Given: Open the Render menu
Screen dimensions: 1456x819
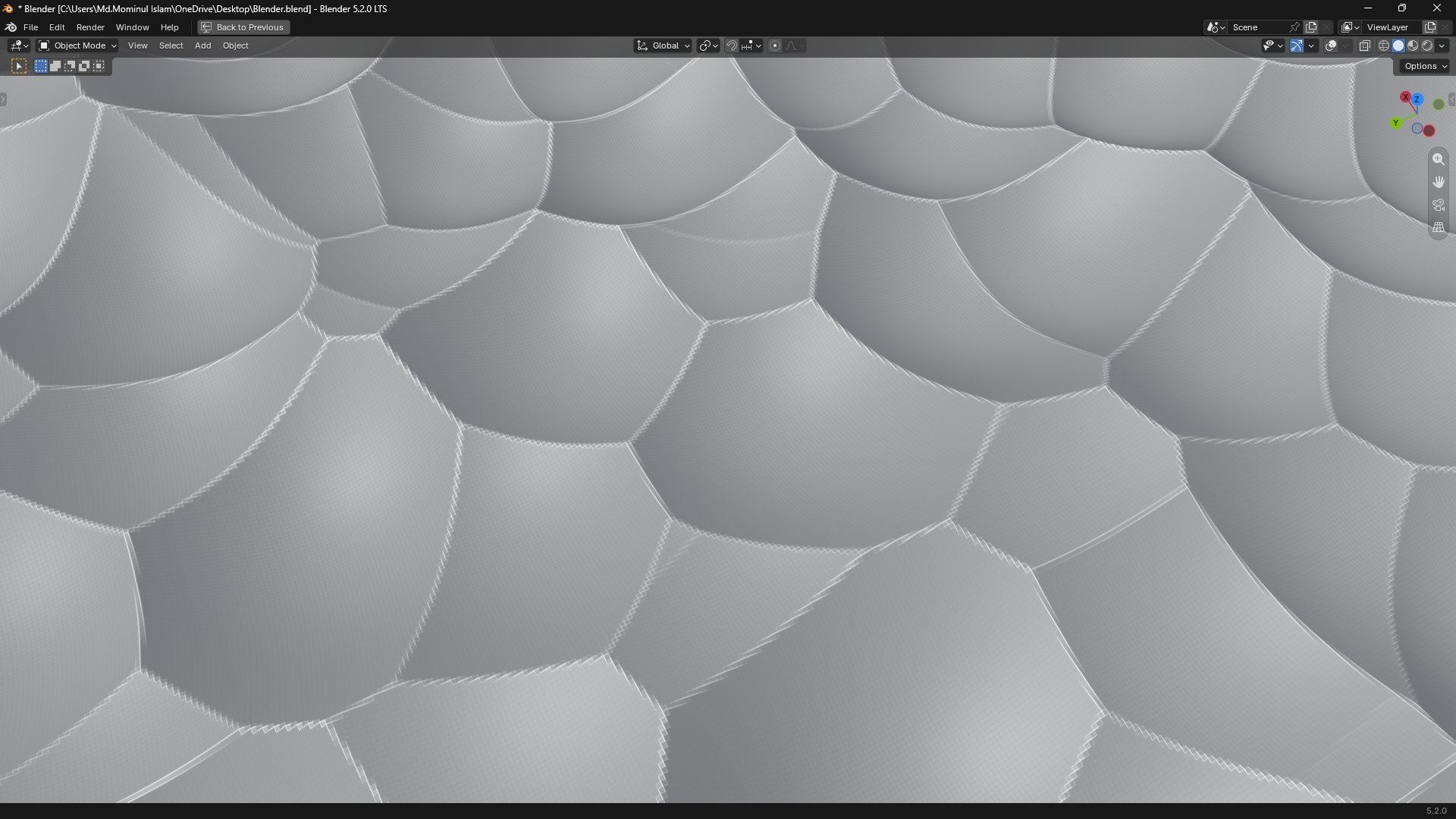Looking at the screenshot, I should [x=90, y=27].
